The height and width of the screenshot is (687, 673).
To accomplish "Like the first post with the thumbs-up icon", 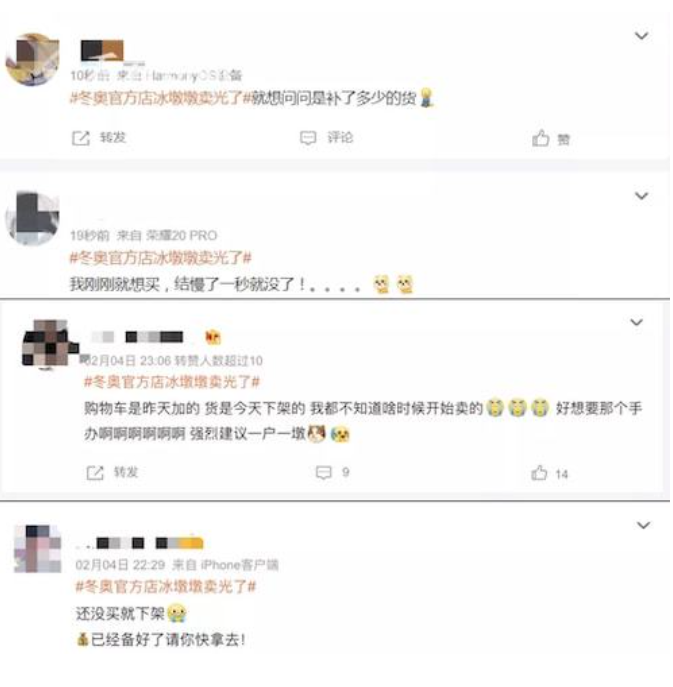I will pyautogui.click(x=541, y=138).
